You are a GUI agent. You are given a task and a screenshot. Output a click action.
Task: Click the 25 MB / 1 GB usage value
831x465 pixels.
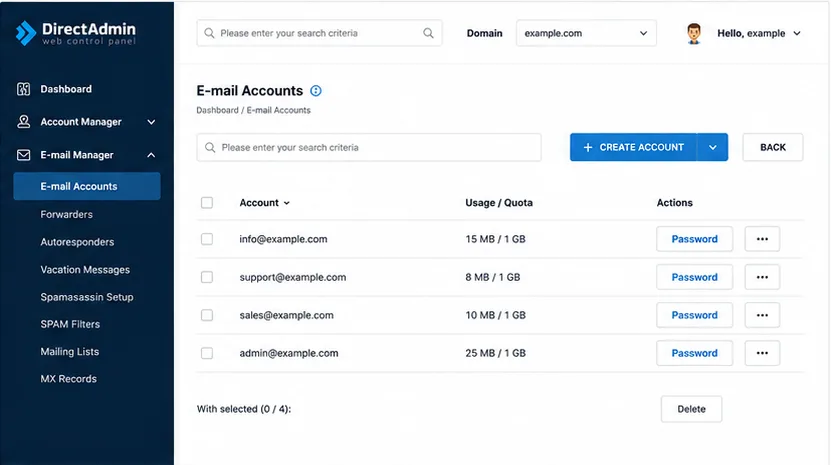pos(496,353)
